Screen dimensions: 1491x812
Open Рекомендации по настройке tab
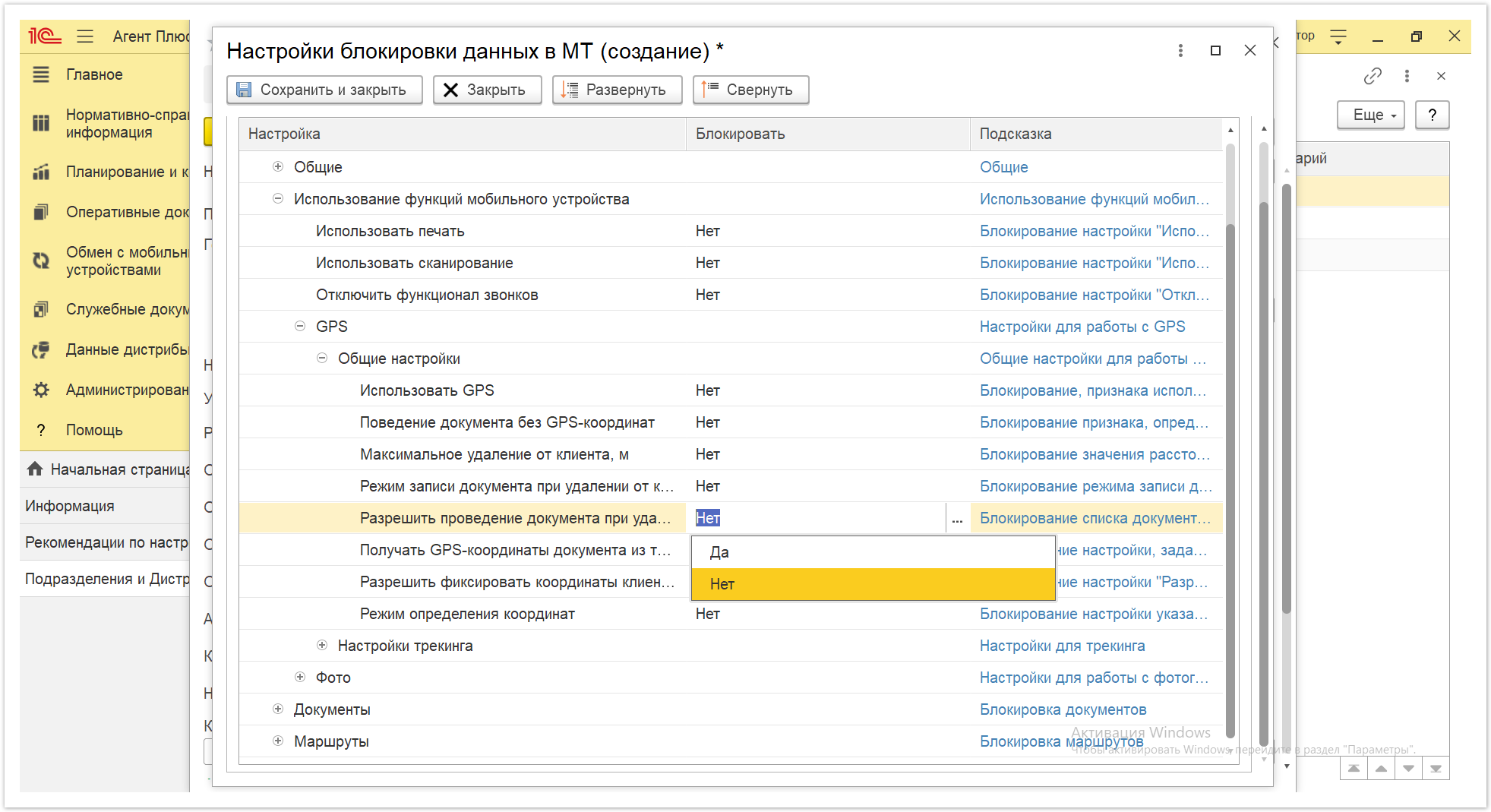tap(105, 542)
